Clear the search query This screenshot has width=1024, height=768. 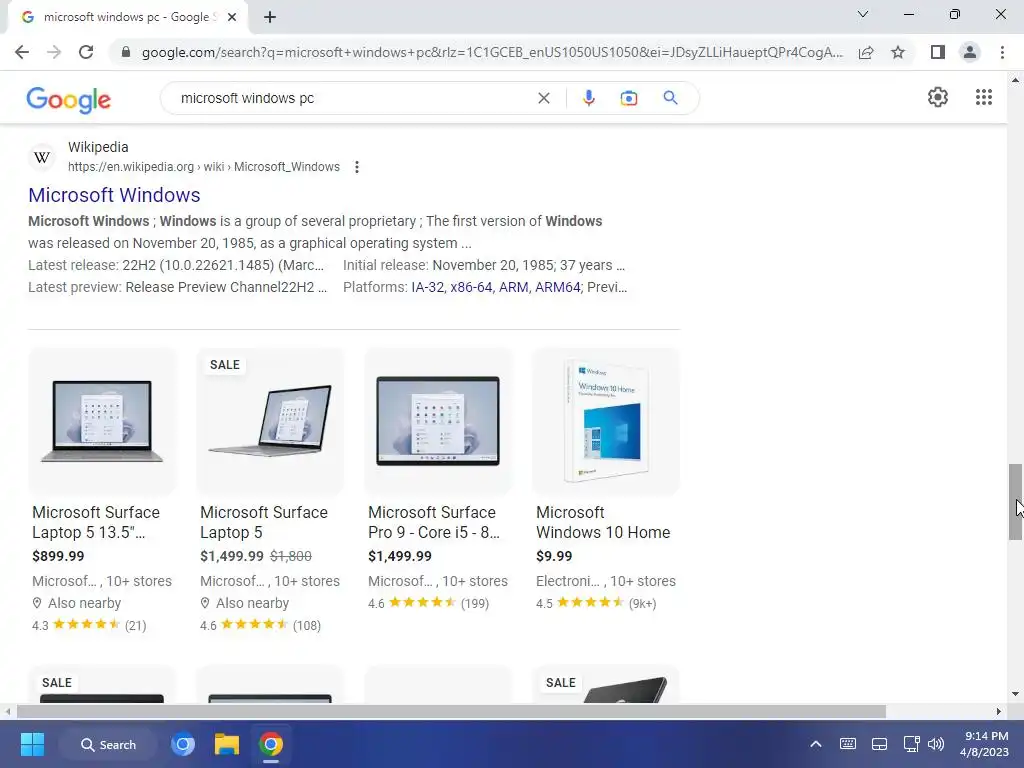[x=543, y=98]
